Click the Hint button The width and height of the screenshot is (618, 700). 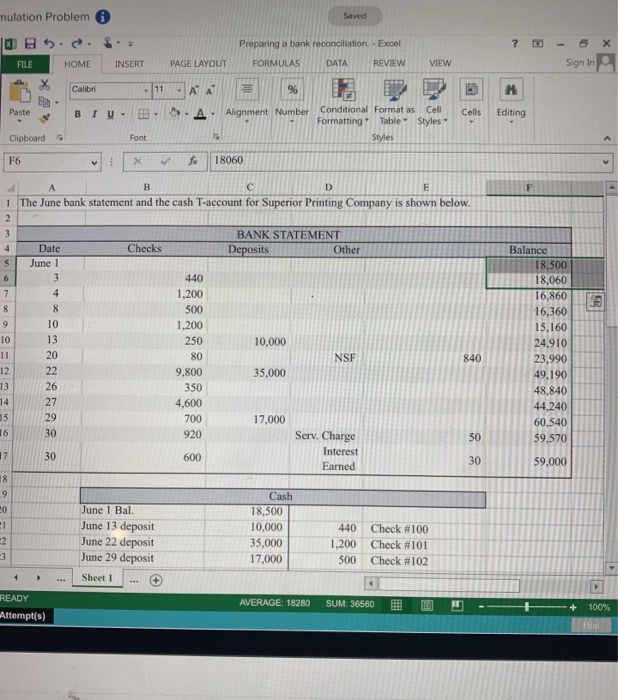tap(591, 625)
